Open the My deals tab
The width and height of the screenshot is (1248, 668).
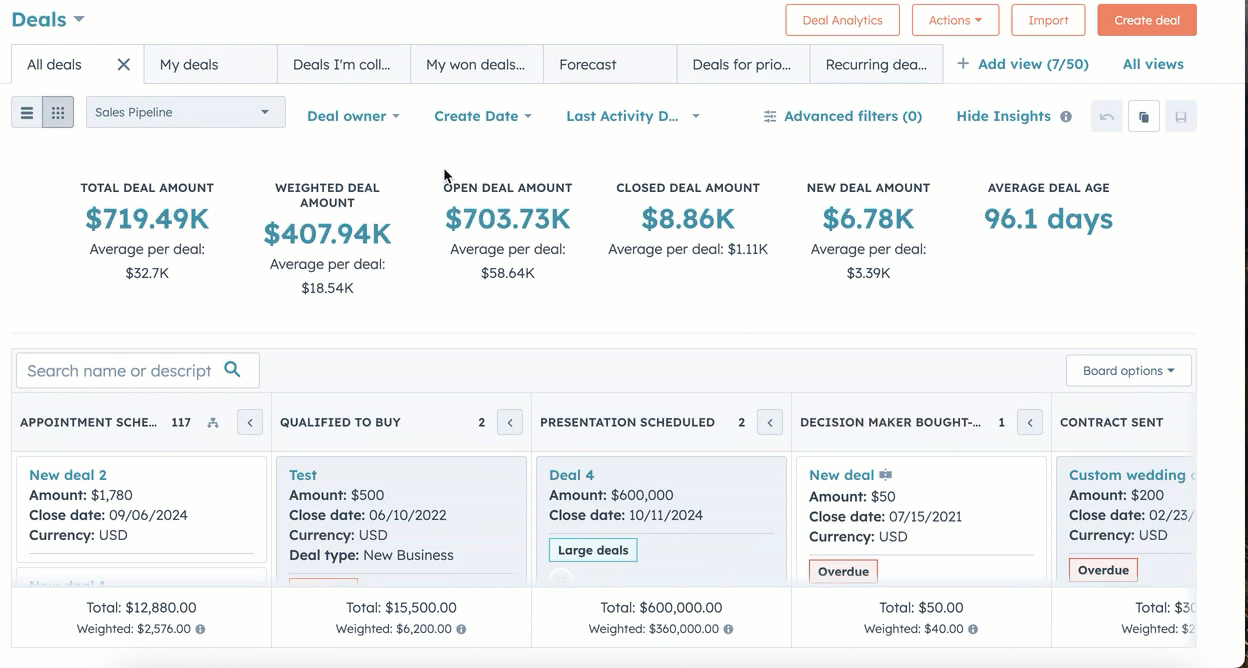pos(189,65)
